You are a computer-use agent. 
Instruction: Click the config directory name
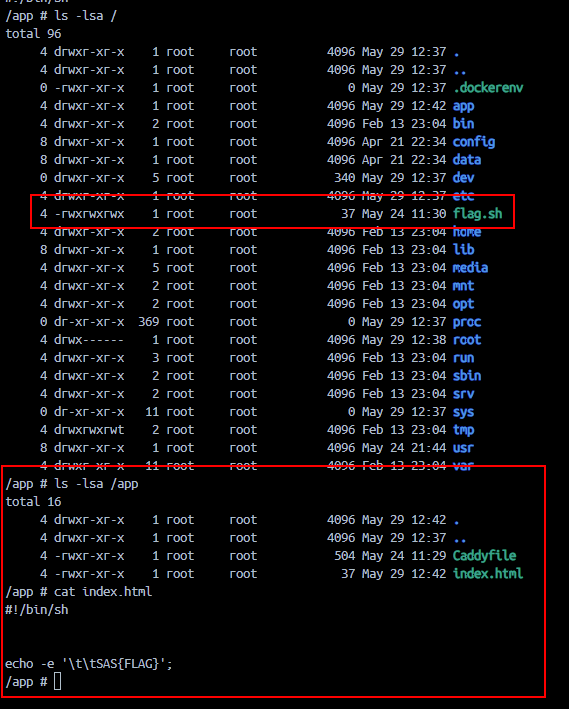point(474,142)
